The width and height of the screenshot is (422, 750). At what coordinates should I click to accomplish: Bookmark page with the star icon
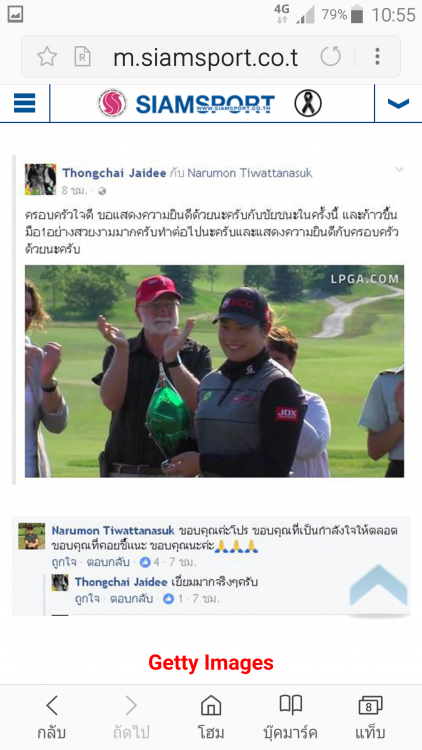coord(47,57)
